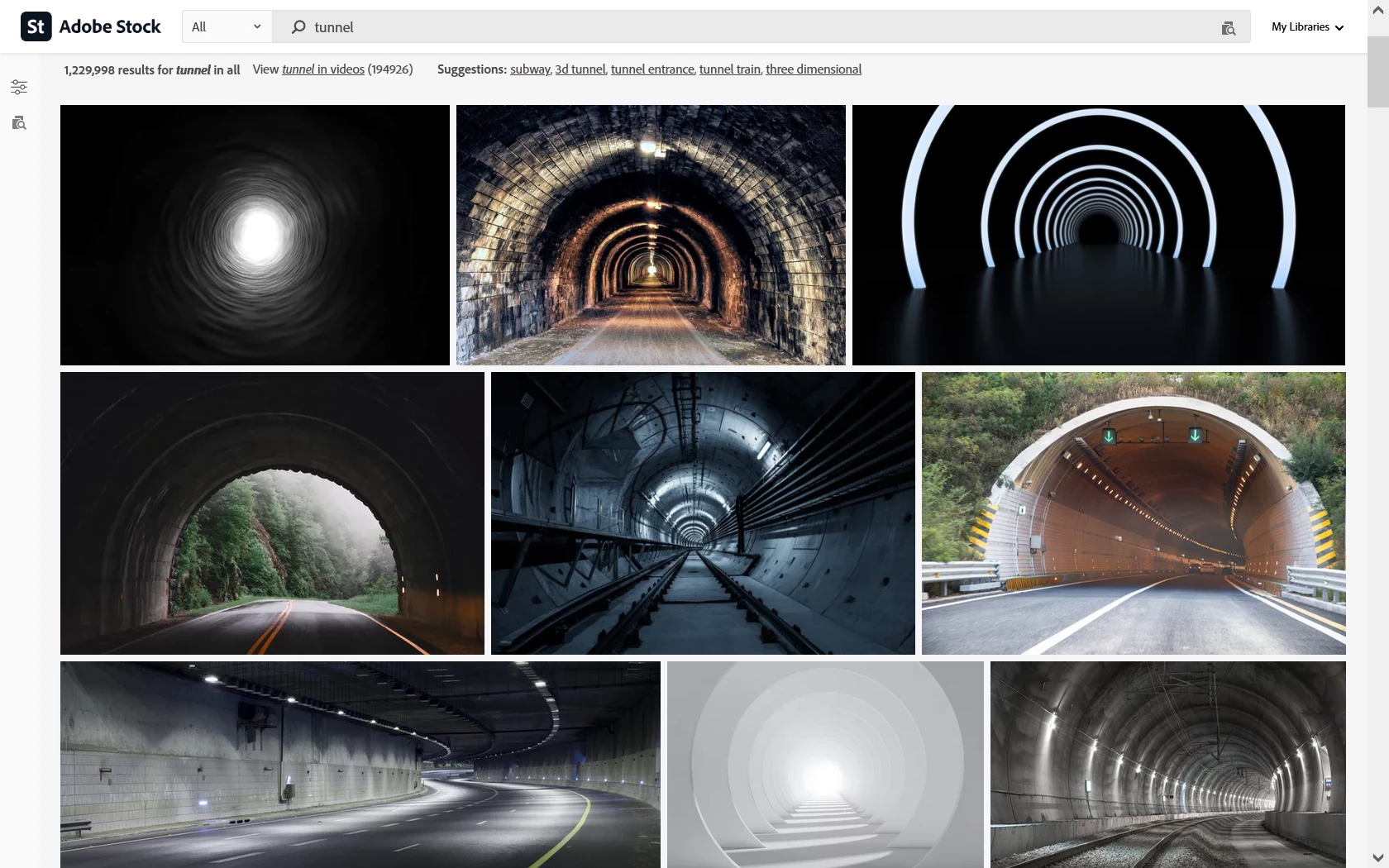Select the tunnel entrance suggestion

[x=652, y=69]
